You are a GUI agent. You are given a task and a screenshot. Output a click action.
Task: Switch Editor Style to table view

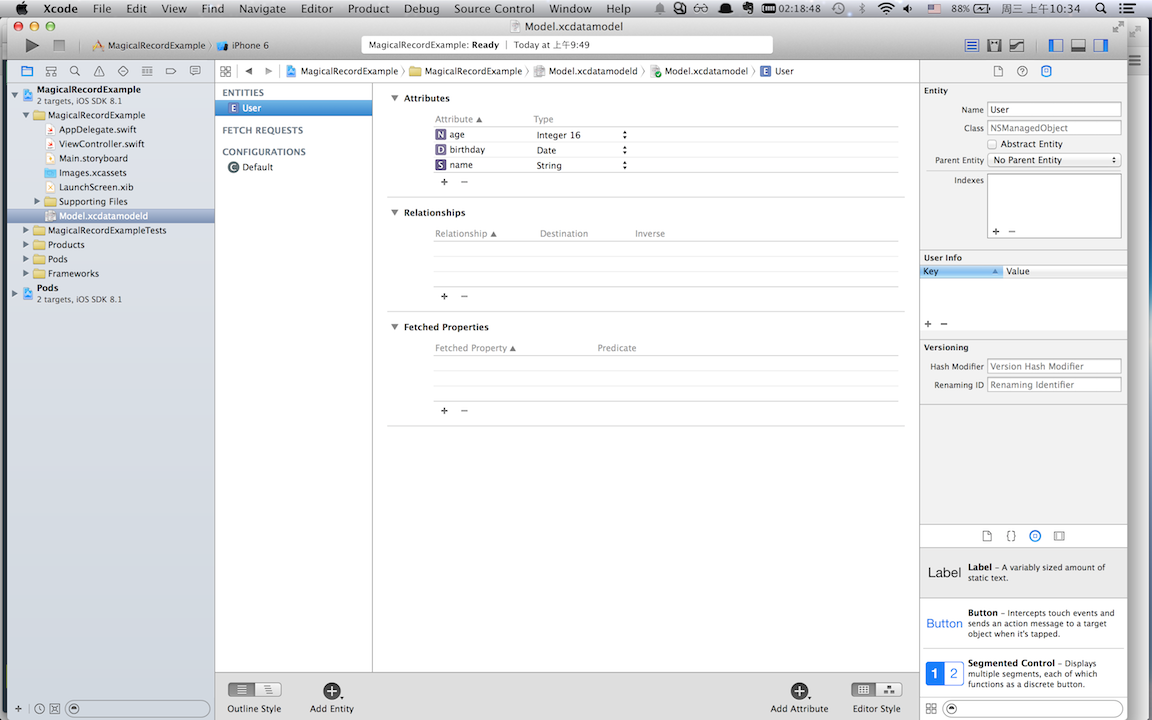pos(863,690)
